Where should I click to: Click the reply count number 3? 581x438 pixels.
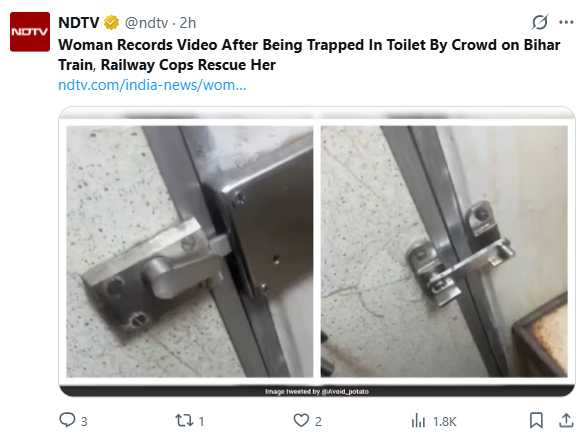84,421
